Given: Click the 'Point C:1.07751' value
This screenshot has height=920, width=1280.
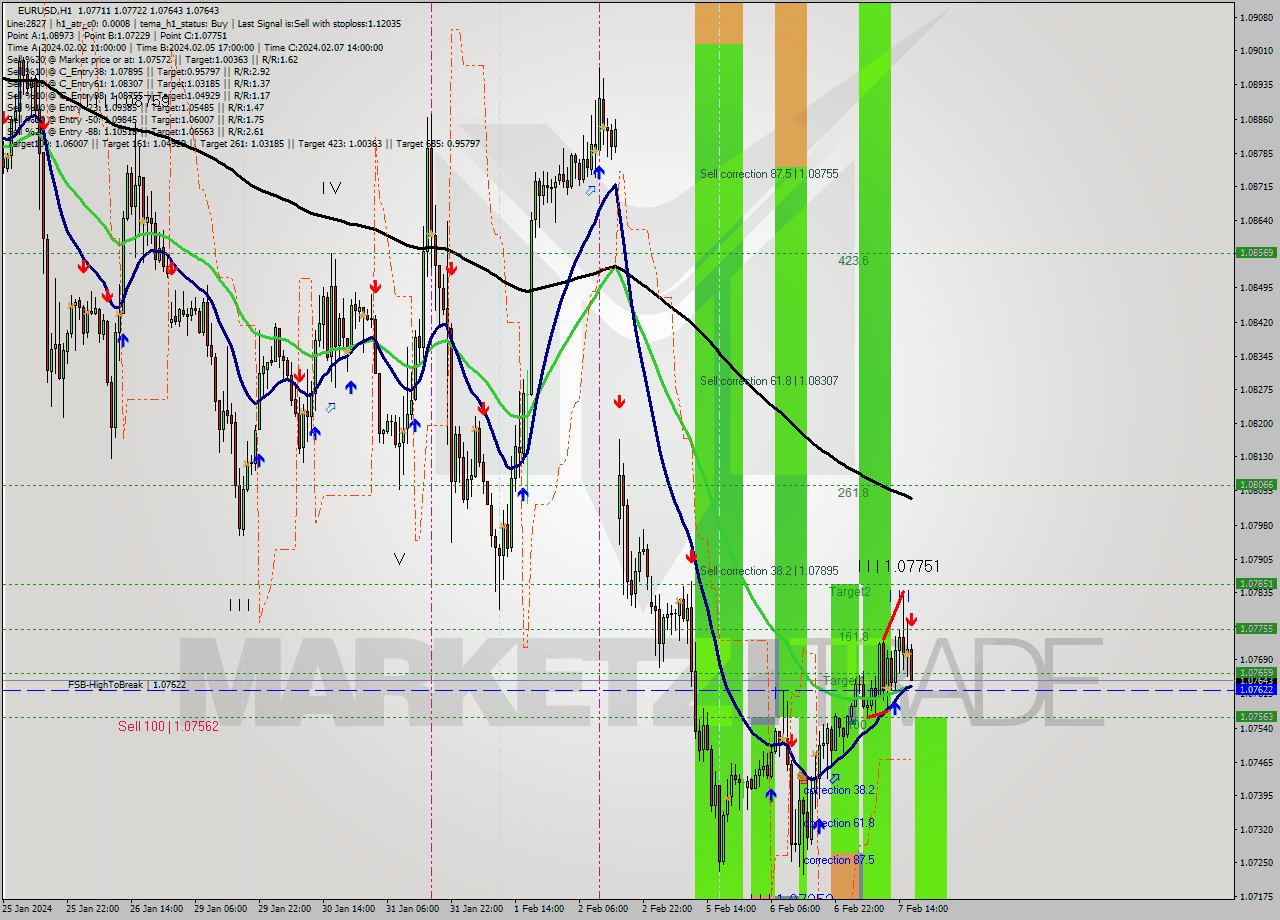Looking at the screenshot, I should 193,35.
